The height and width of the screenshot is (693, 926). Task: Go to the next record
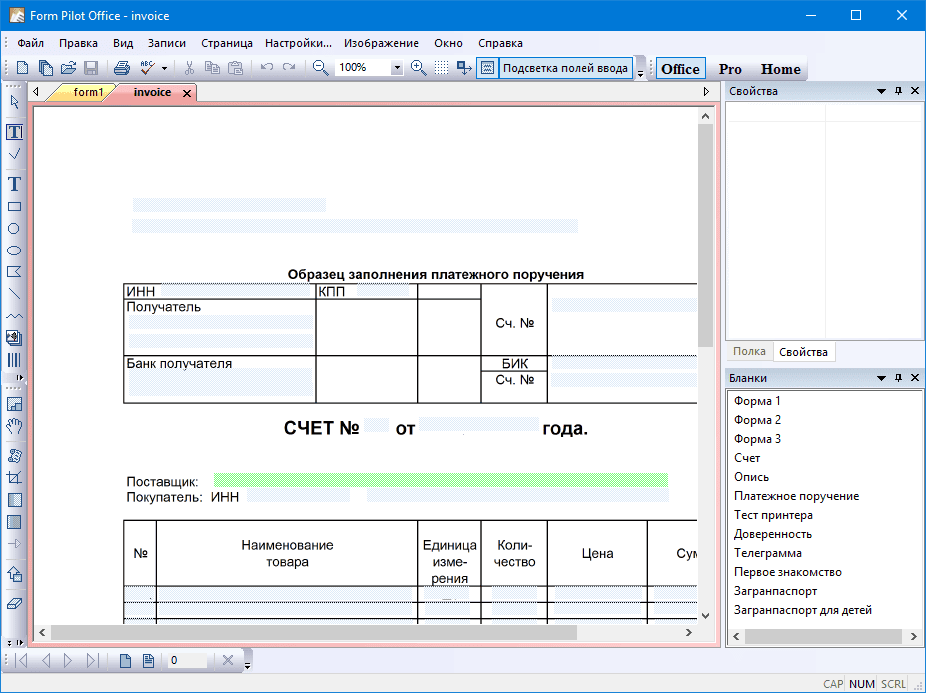coord(67,661)
